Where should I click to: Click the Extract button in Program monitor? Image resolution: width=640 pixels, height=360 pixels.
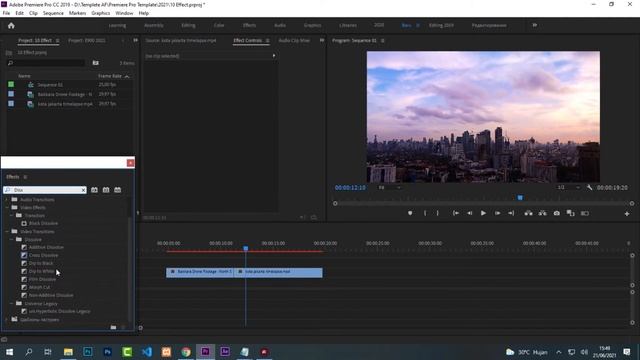(542, 213)
